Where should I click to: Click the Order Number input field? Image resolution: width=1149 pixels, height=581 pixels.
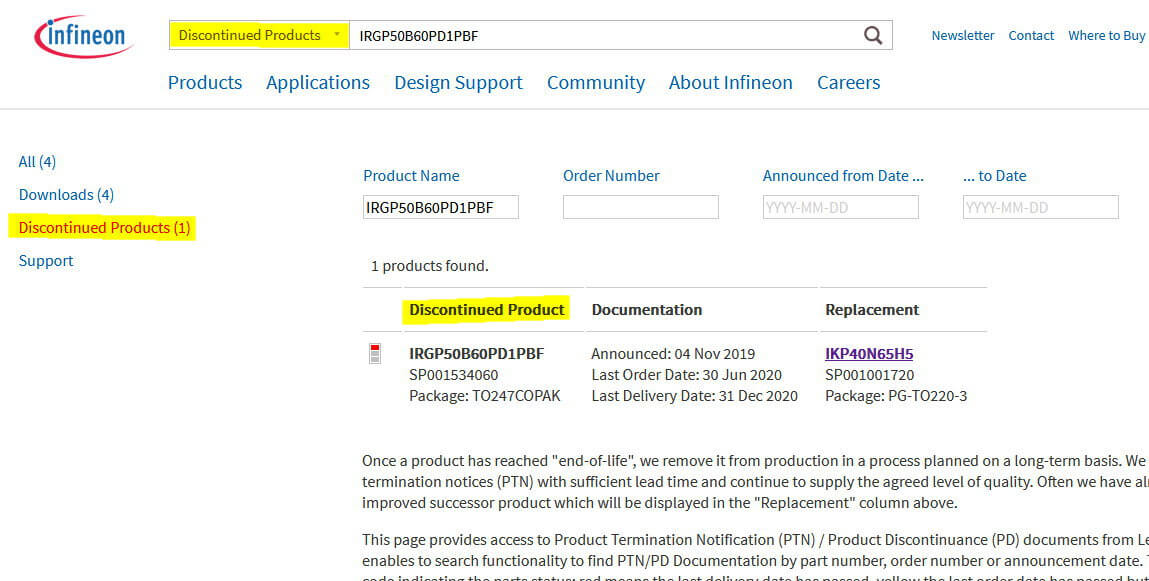tap(640, 207)
